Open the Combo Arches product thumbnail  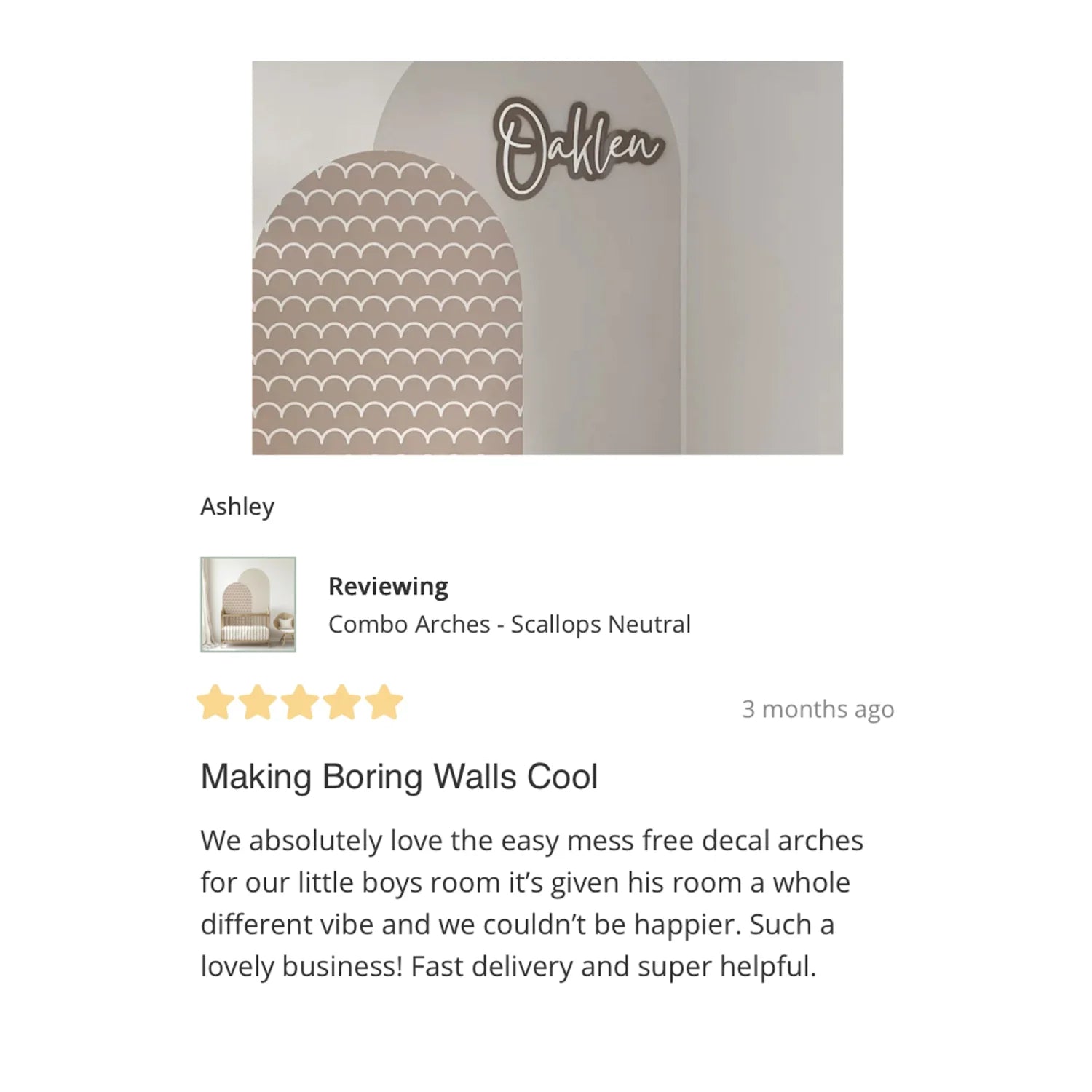[248, 604]
